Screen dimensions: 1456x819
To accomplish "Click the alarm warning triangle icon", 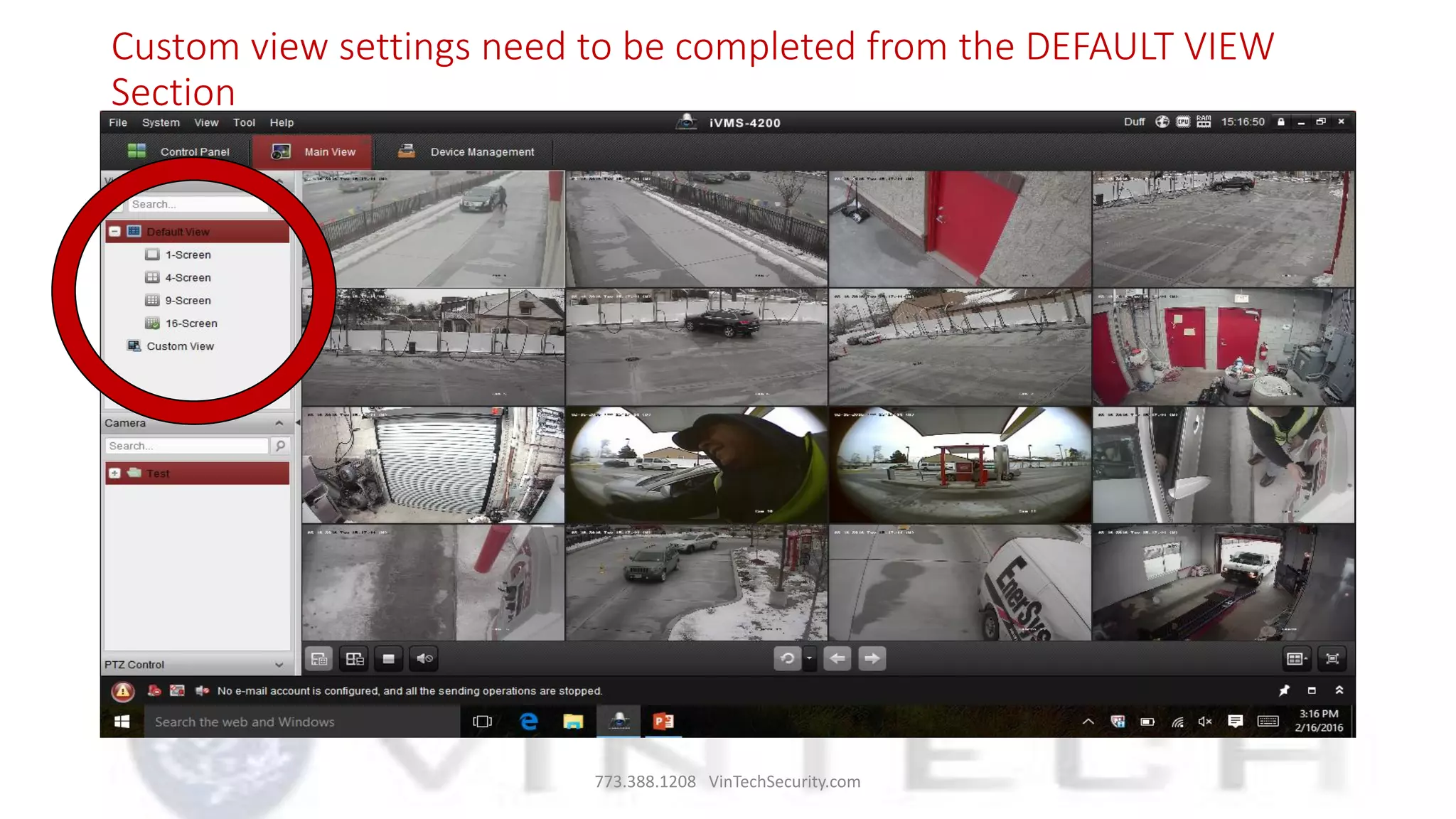I will (x=123, y=690).
